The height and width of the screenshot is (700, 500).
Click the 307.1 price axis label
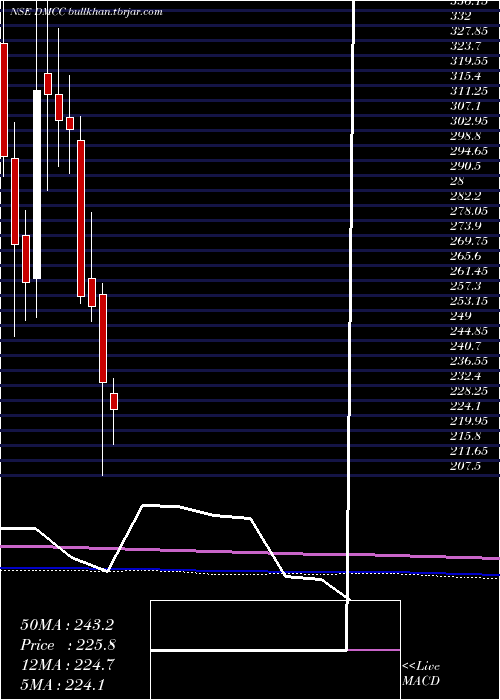465,106
